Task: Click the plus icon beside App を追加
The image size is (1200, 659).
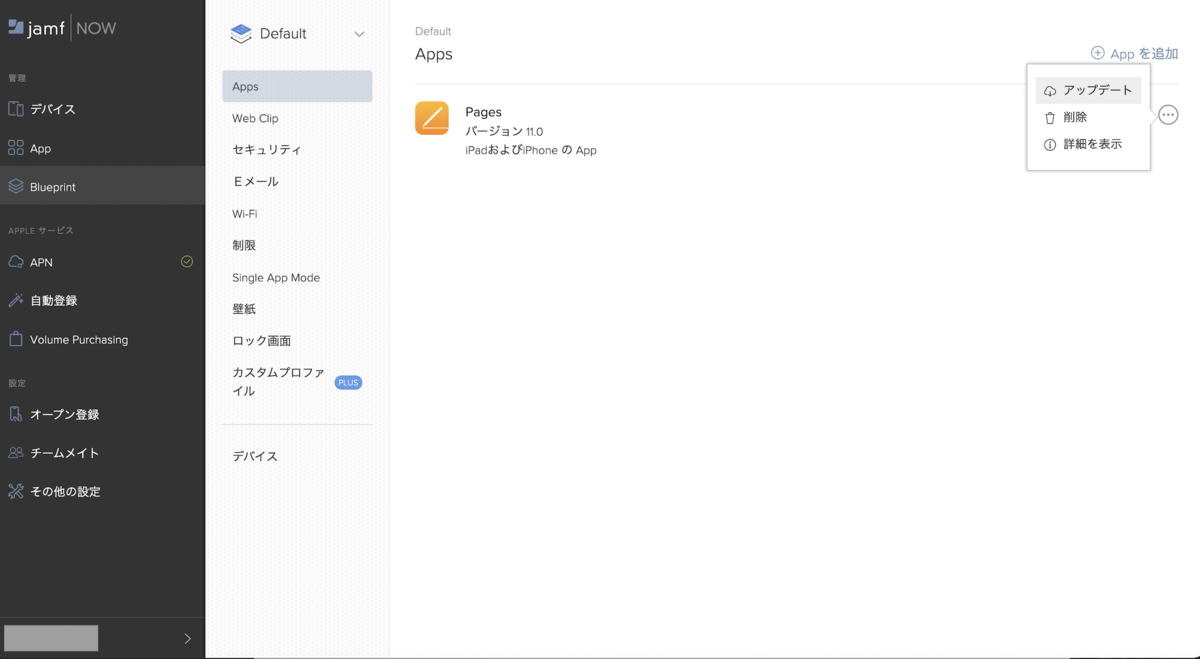Action: pos(1098,53)
